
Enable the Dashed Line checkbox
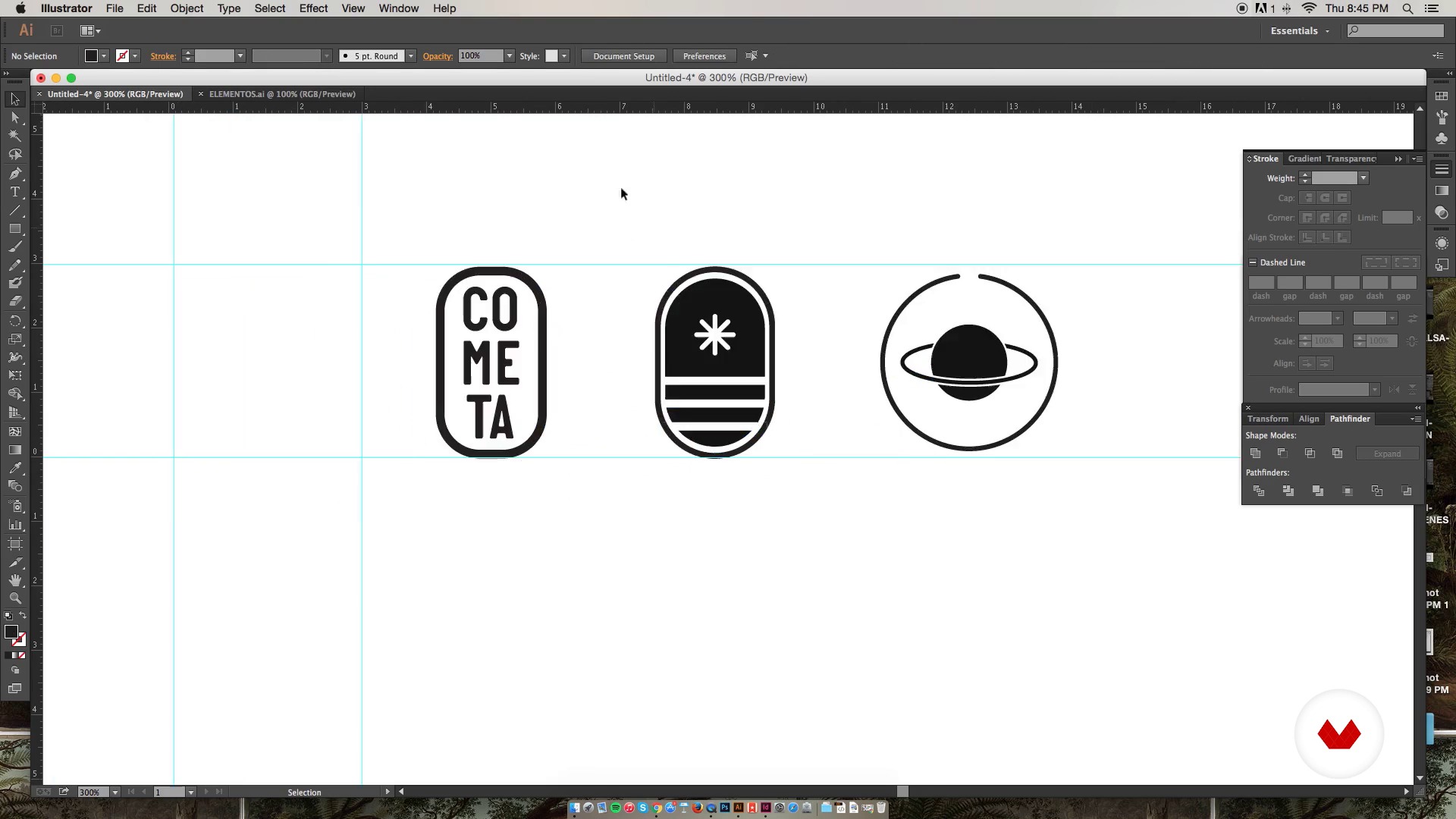(x=1253, y=262)
